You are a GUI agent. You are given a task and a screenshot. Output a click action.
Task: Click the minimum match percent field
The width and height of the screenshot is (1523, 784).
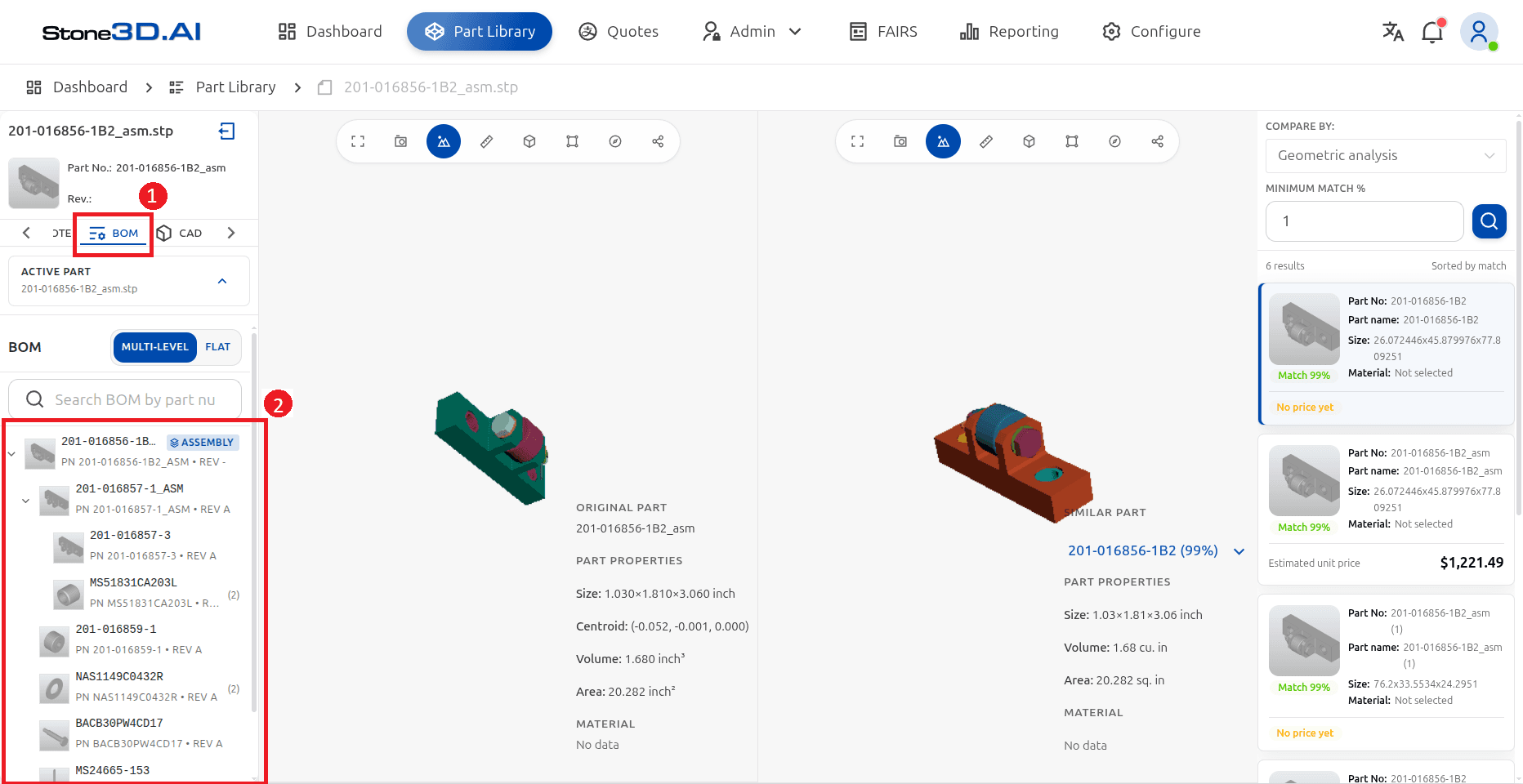click(1364, 221)
